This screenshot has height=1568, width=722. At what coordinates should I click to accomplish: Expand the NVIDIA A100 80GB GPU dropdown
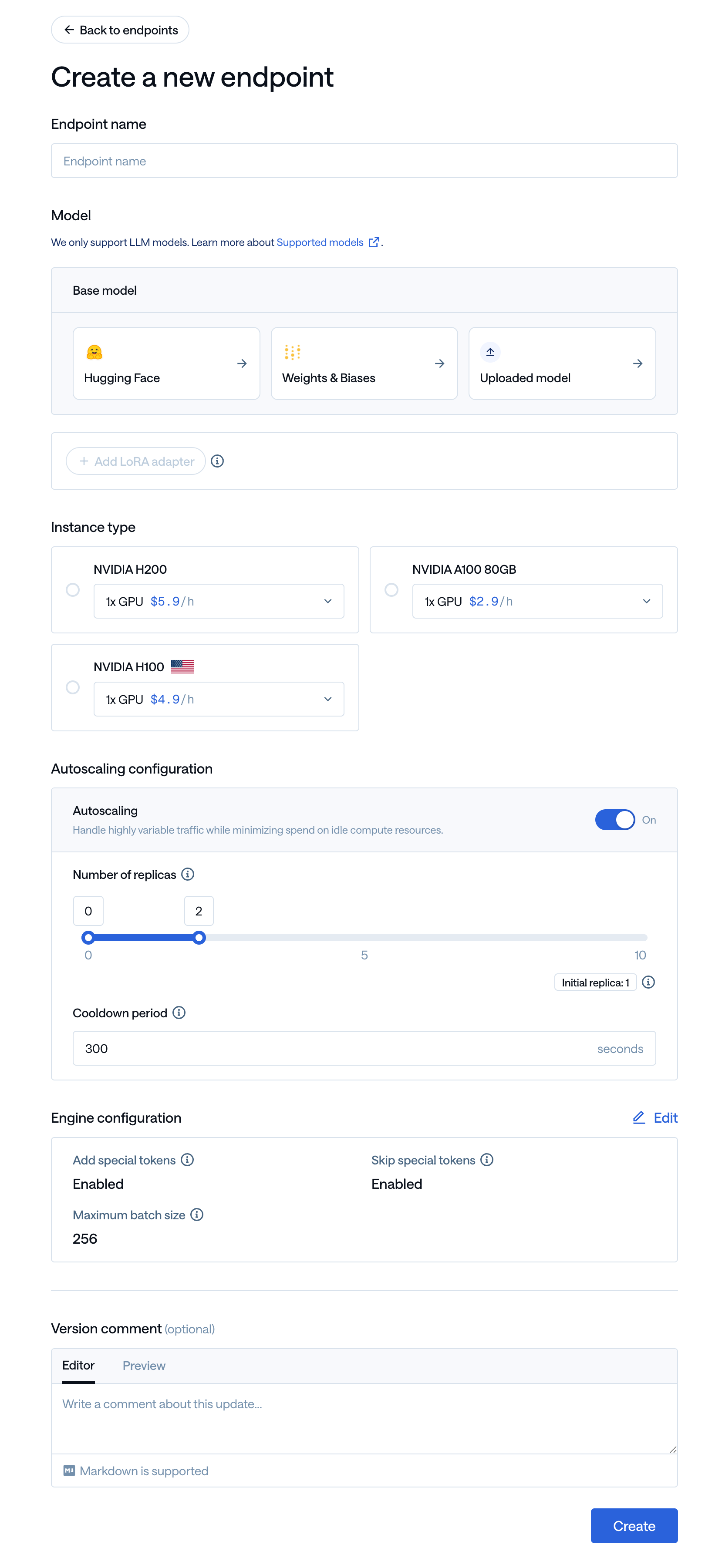pyautogui.click(x=537, y=602)
